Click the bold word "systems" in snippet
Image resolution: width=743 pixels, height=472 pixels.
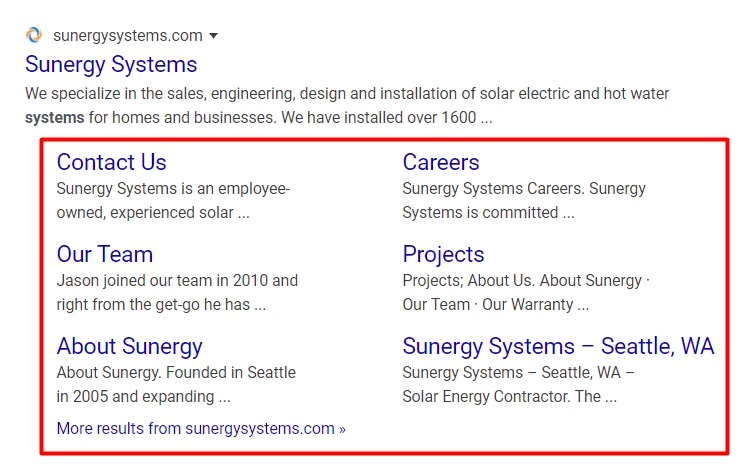click(x=54, y=118)
